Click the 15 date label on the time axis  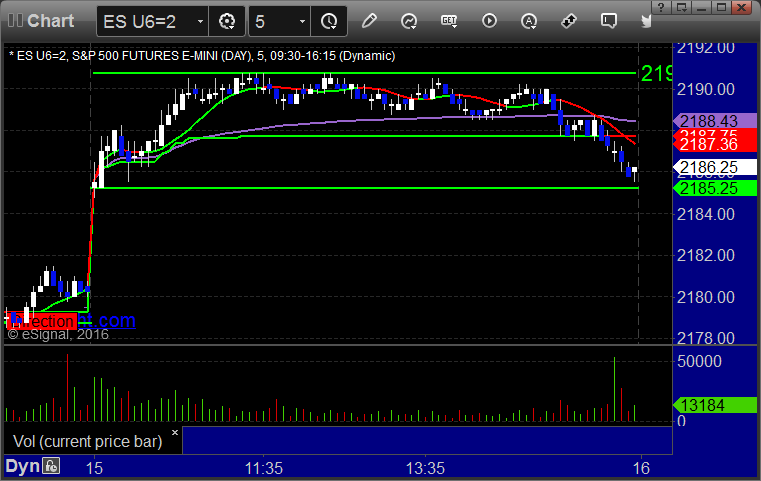(x=94, y=468)
